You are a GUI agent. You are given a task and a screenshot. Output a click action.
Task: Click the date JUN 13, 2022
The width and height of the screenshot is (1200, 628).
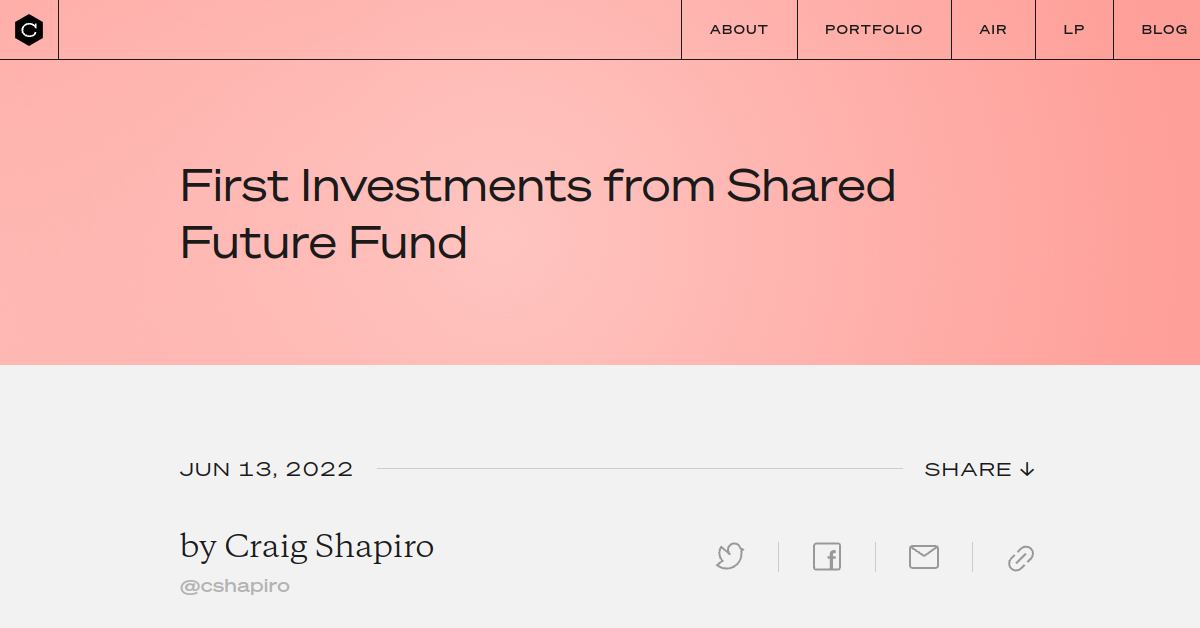click(x=267, y=468)
